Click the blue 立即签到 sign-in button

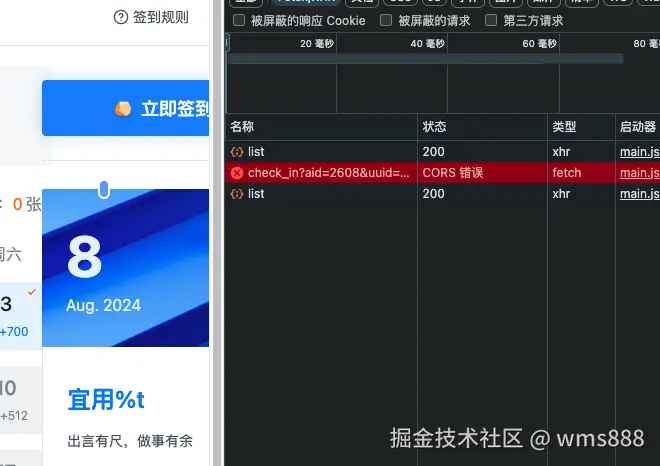[x=125, y=108]
